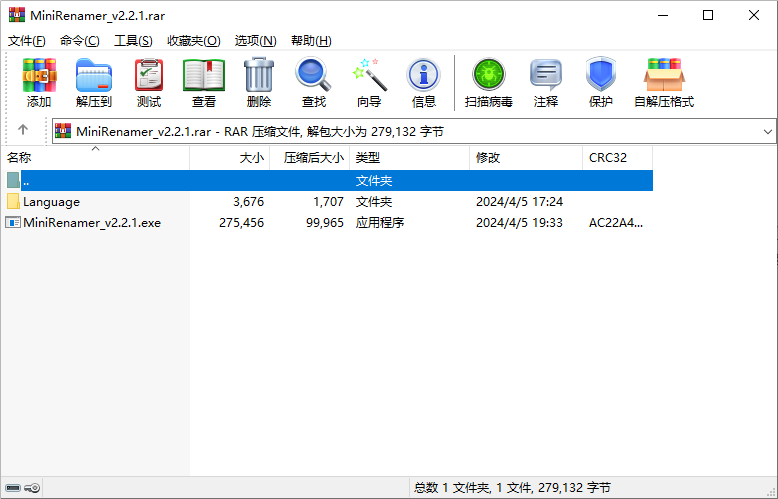
Task: Open the 收藏夹(O) menu
Action: (194, 41)
